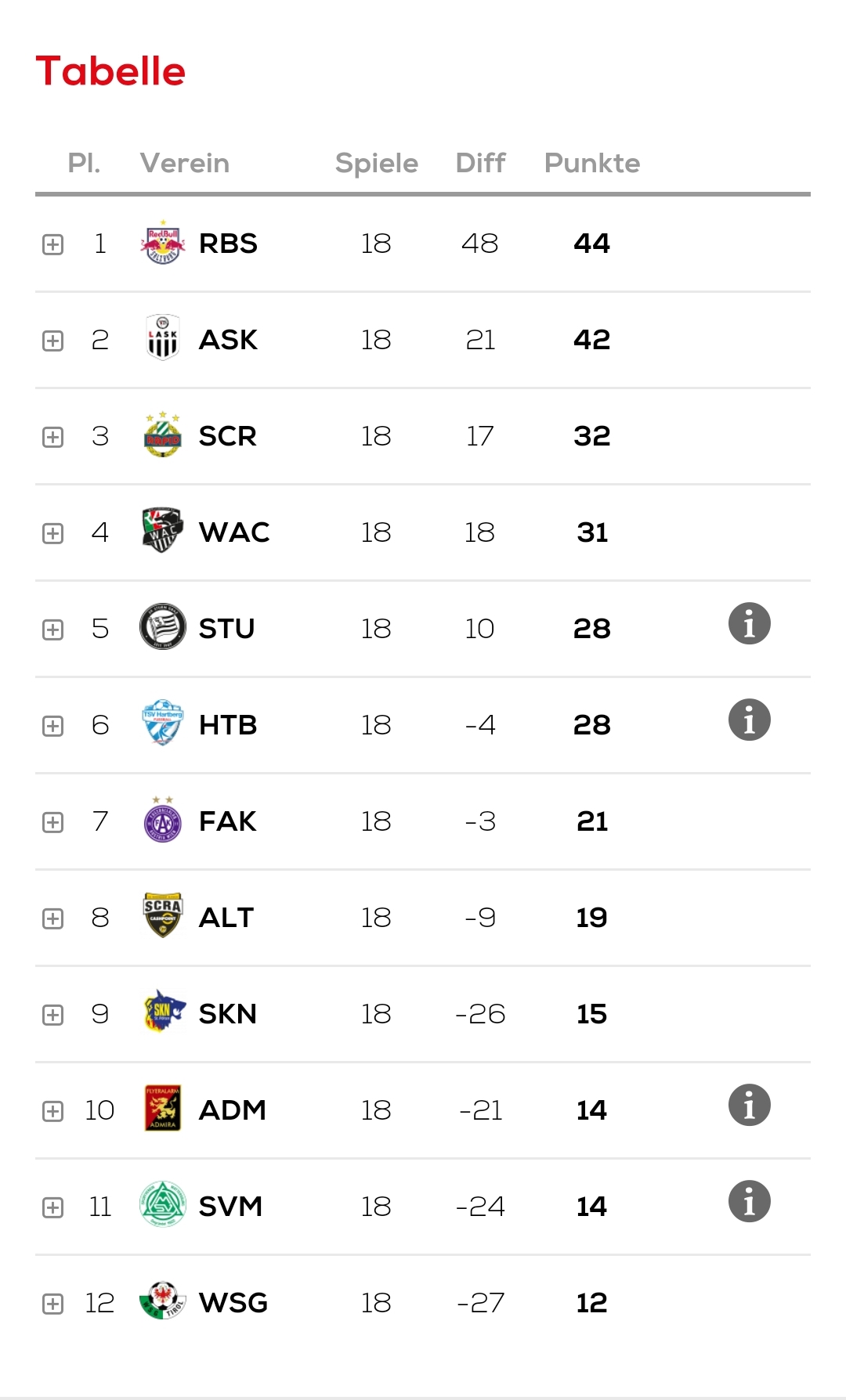
Task: Click the LASK club crest
Action: click(x=163, y=338)
